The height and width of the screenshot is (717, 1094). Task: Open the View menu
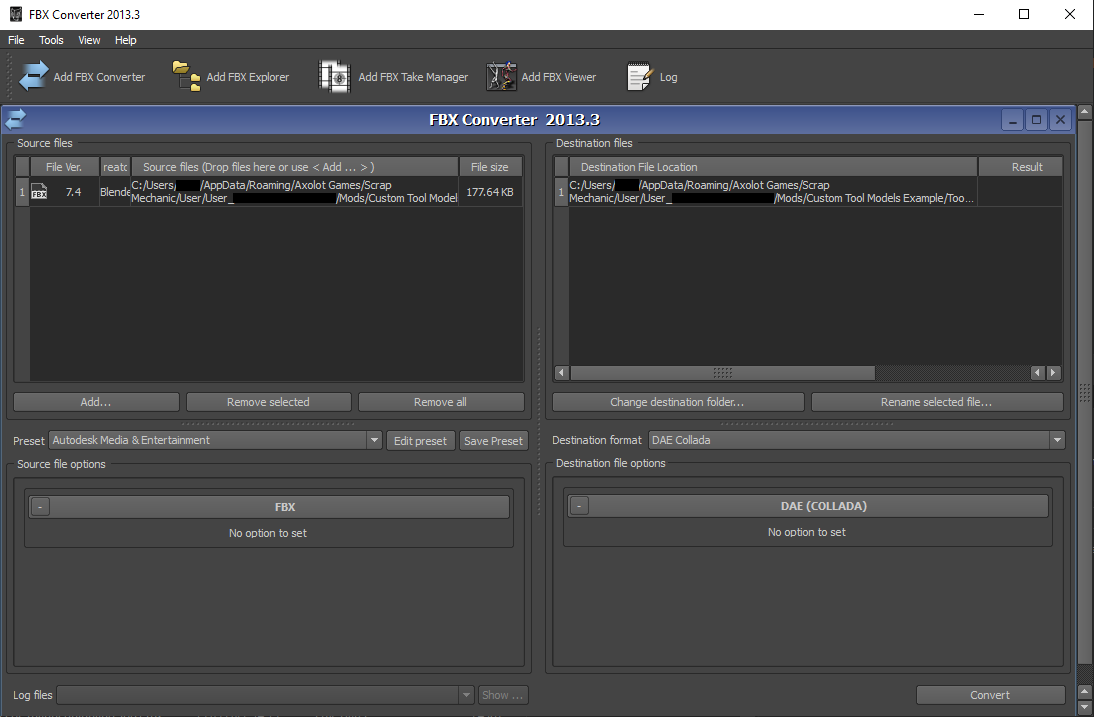[x=89, y=40]
